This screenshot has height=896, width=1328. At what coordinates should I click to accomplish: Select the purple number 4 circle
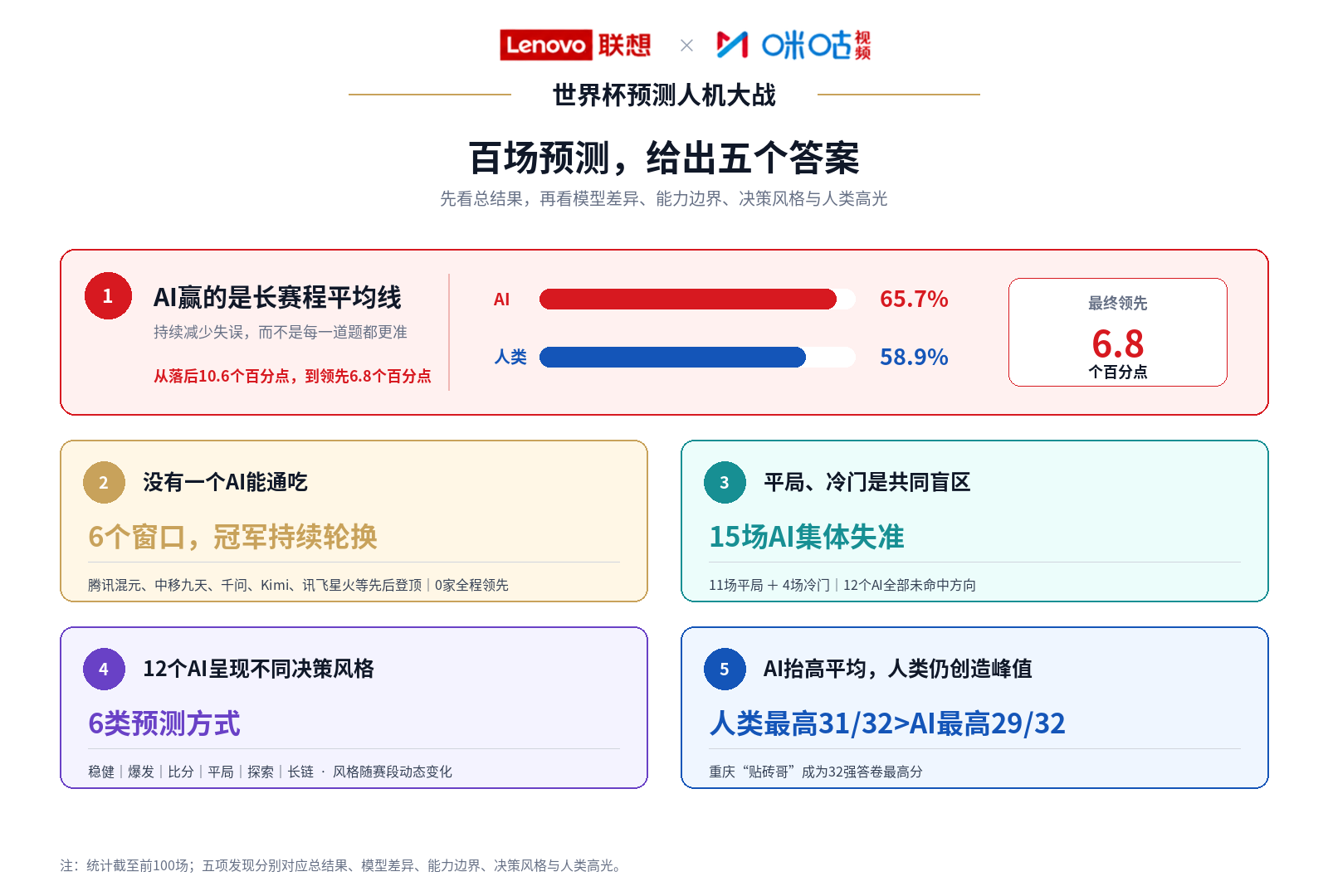104,670
